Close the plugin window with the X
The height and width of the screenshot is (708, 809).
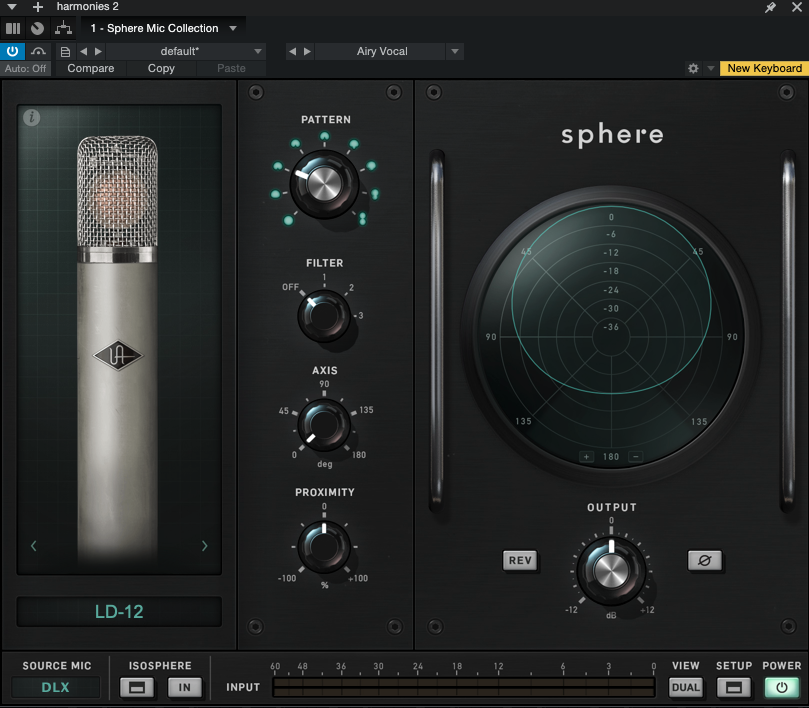click(x=797, y=7)
